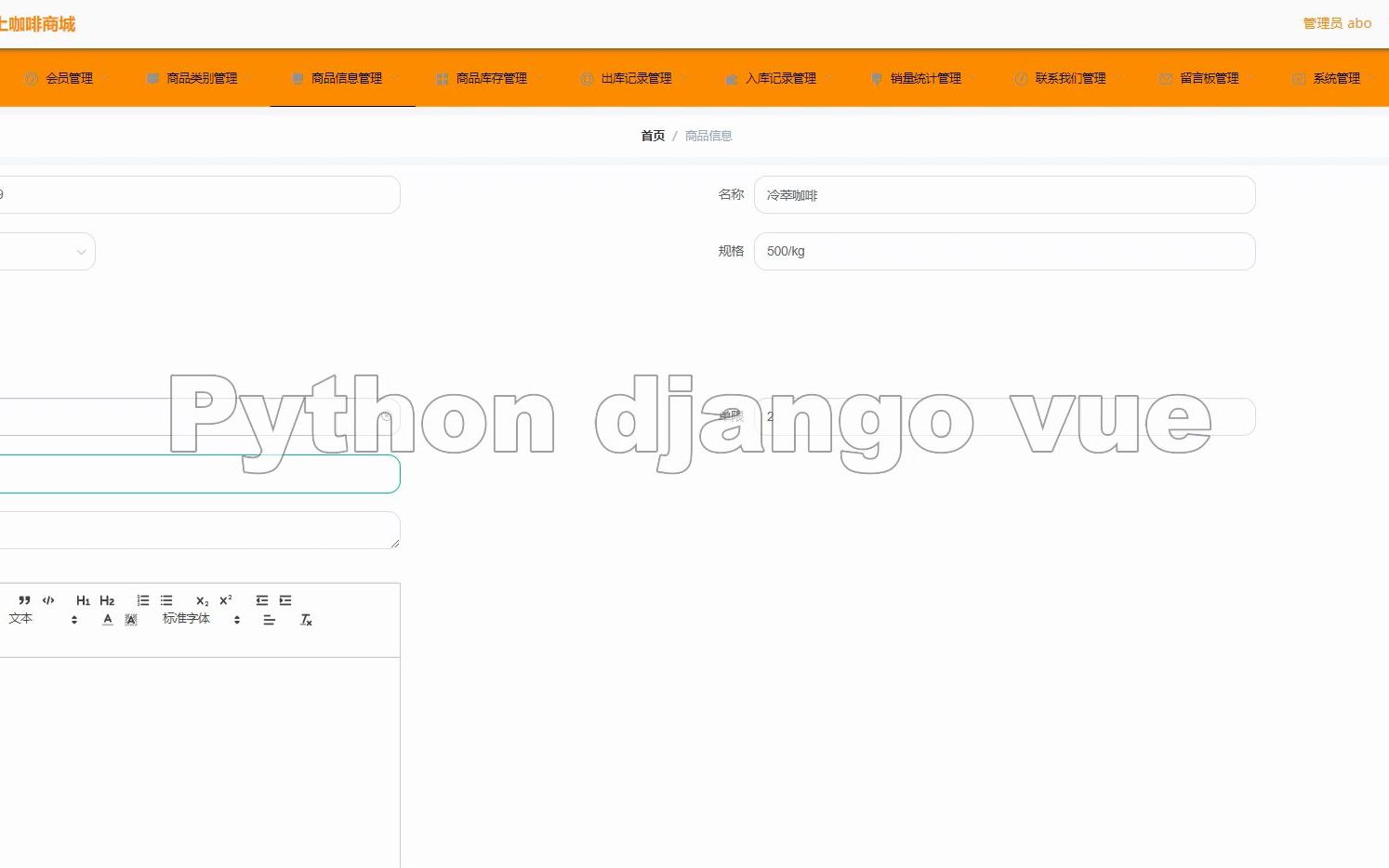Open the text background color picker
This screenshot has width=1389, height=868.
pyautogui.click(x=131, y=620)
